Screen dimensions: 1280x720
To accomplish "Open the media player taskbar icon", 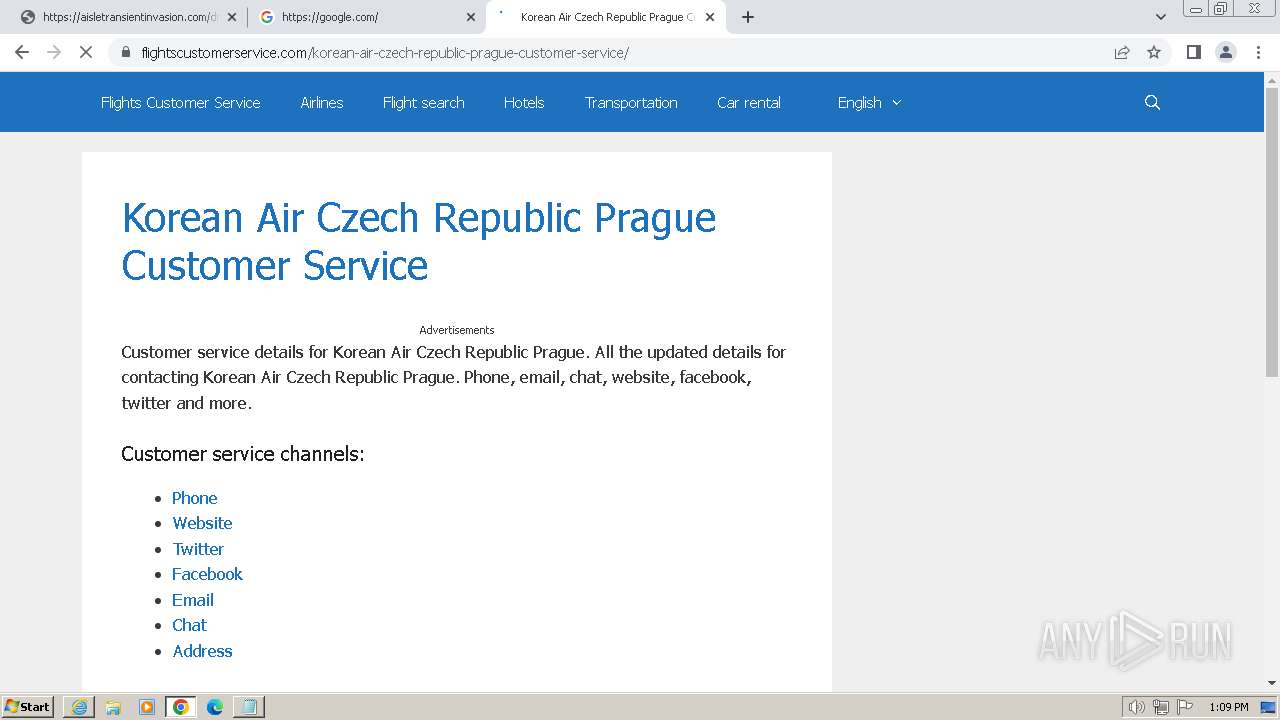I will click(147, 707).
